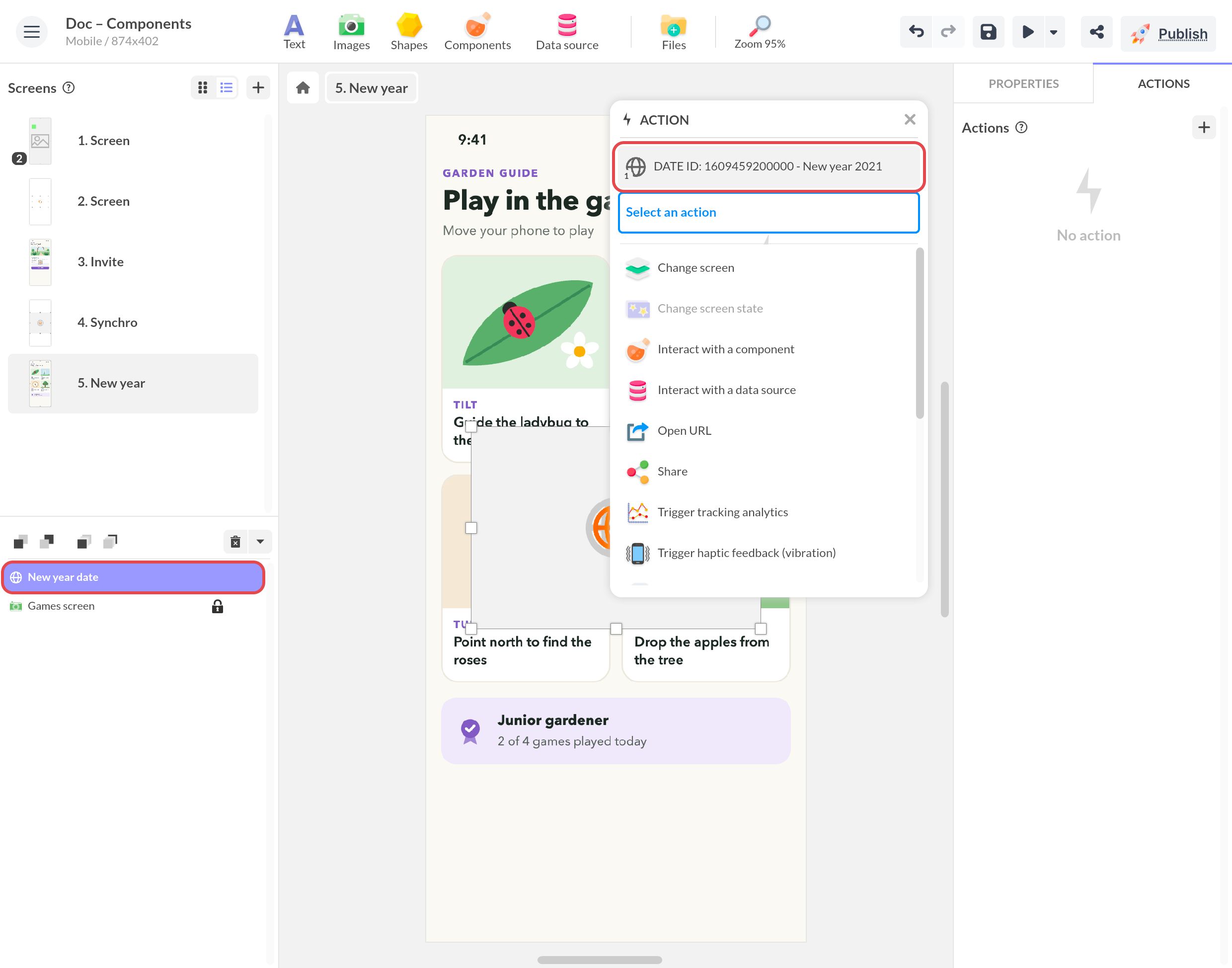Open the hamburger main menu
The image size is (1232, 968).
click(32, 32)
